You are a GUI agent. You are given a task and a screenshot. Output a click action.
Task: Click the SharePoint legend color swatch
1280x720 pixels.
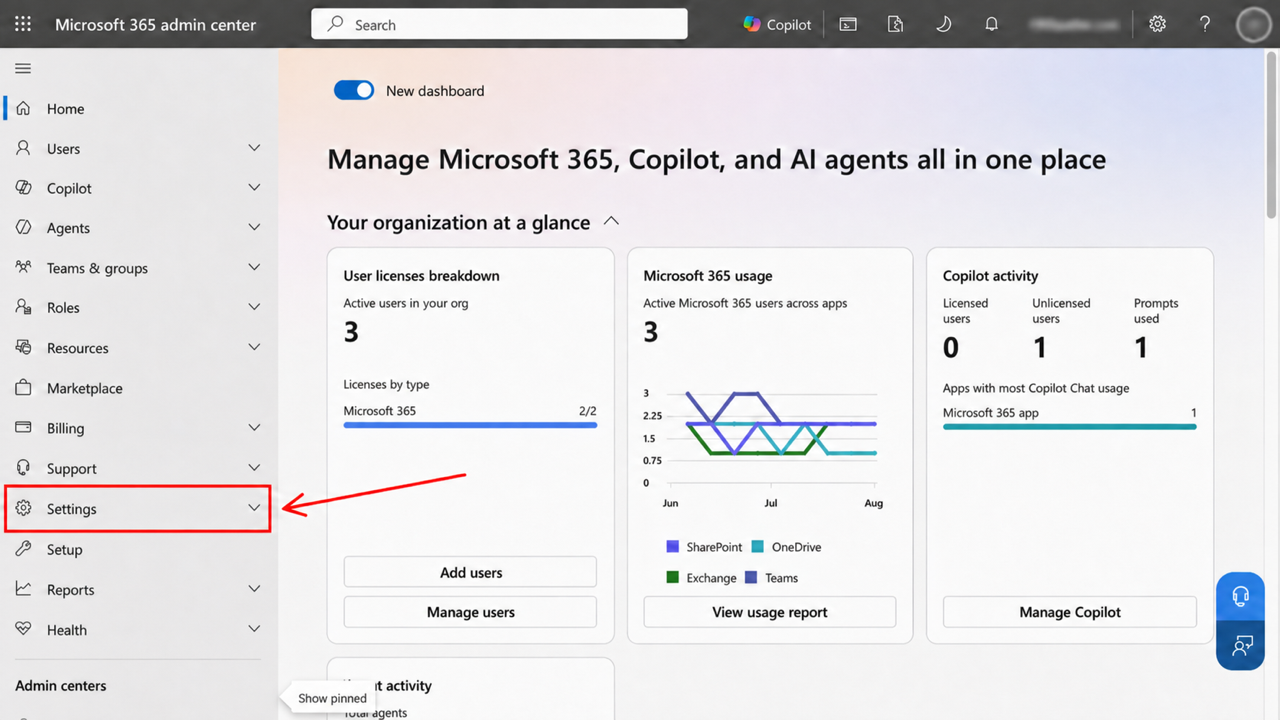[x=673, y=547]
